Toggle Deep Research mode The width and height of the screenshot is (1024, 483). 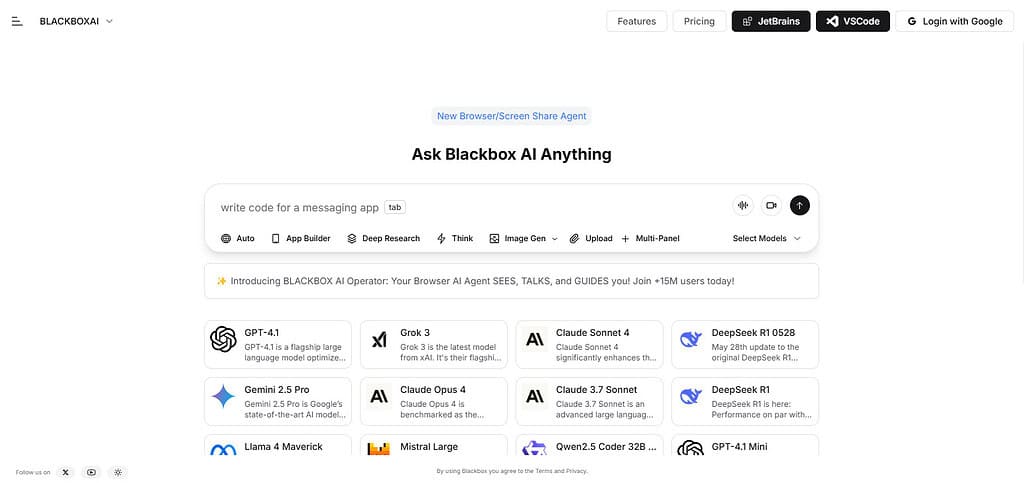click(383, 238)
